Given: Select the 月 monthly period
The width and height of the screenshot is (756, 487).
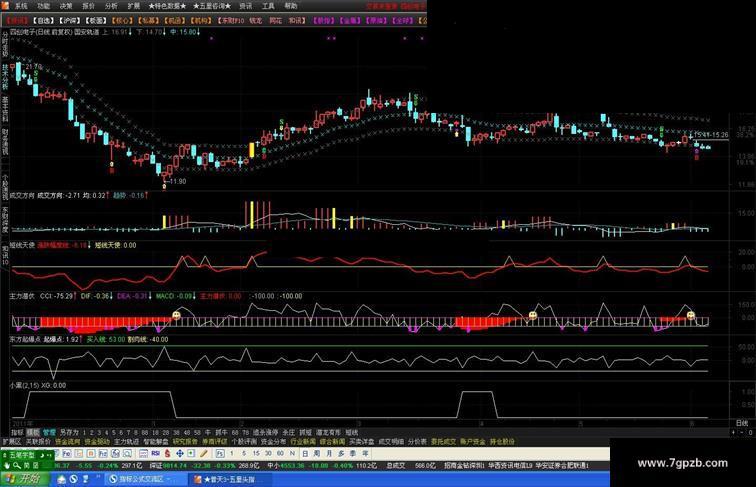Looking at the screenshot, I should click(x=329, y=453).
